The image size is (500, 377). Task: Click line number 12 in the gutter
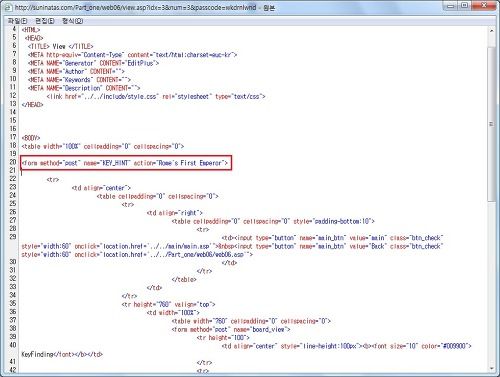(x=13, y=95)
